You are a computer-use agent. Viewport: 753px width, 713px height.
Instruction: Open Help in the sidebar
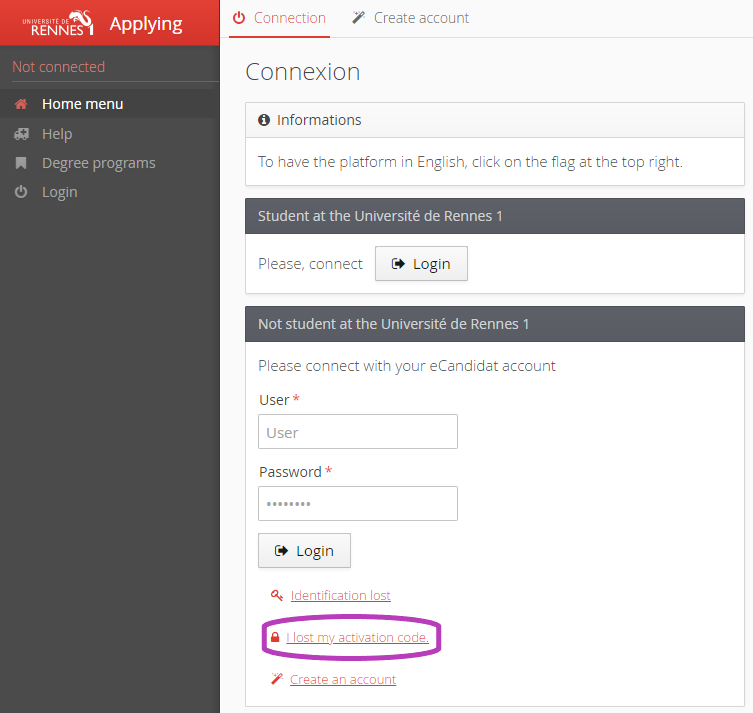57,134
